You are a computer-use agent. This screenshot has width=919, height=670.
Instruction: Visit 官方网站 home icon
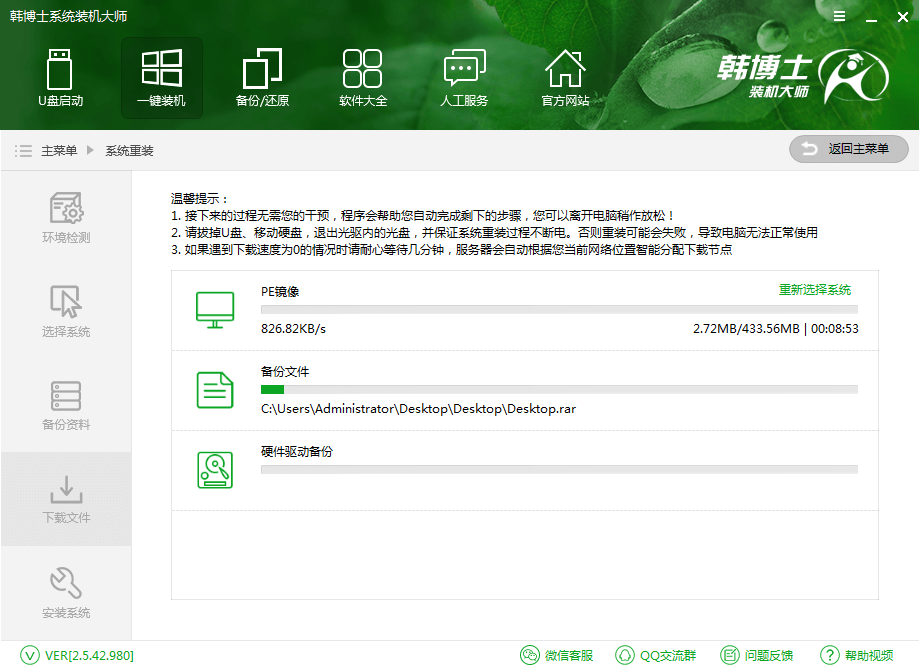click(x=565, y=69)
